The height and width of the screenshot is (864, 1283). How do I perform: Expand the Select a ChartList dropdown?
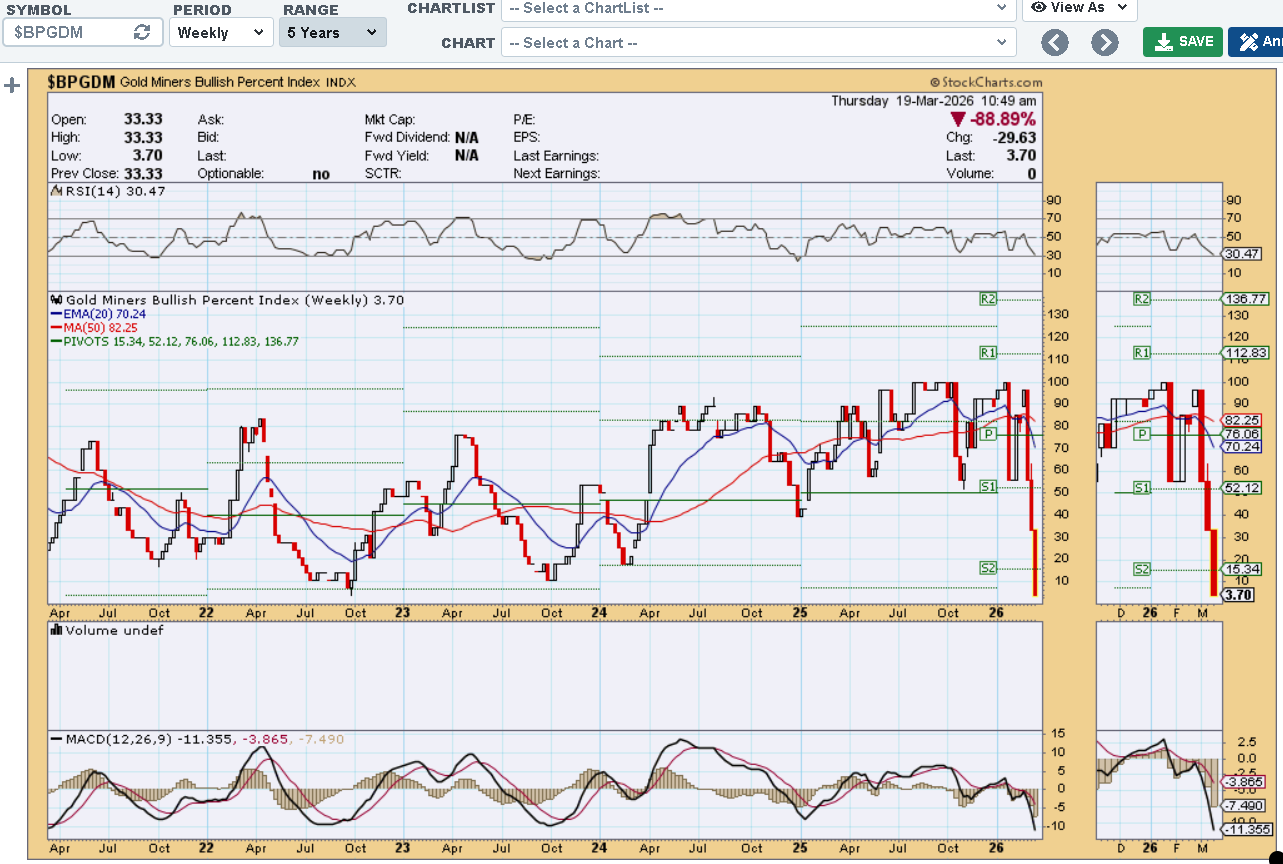point(758,8)
